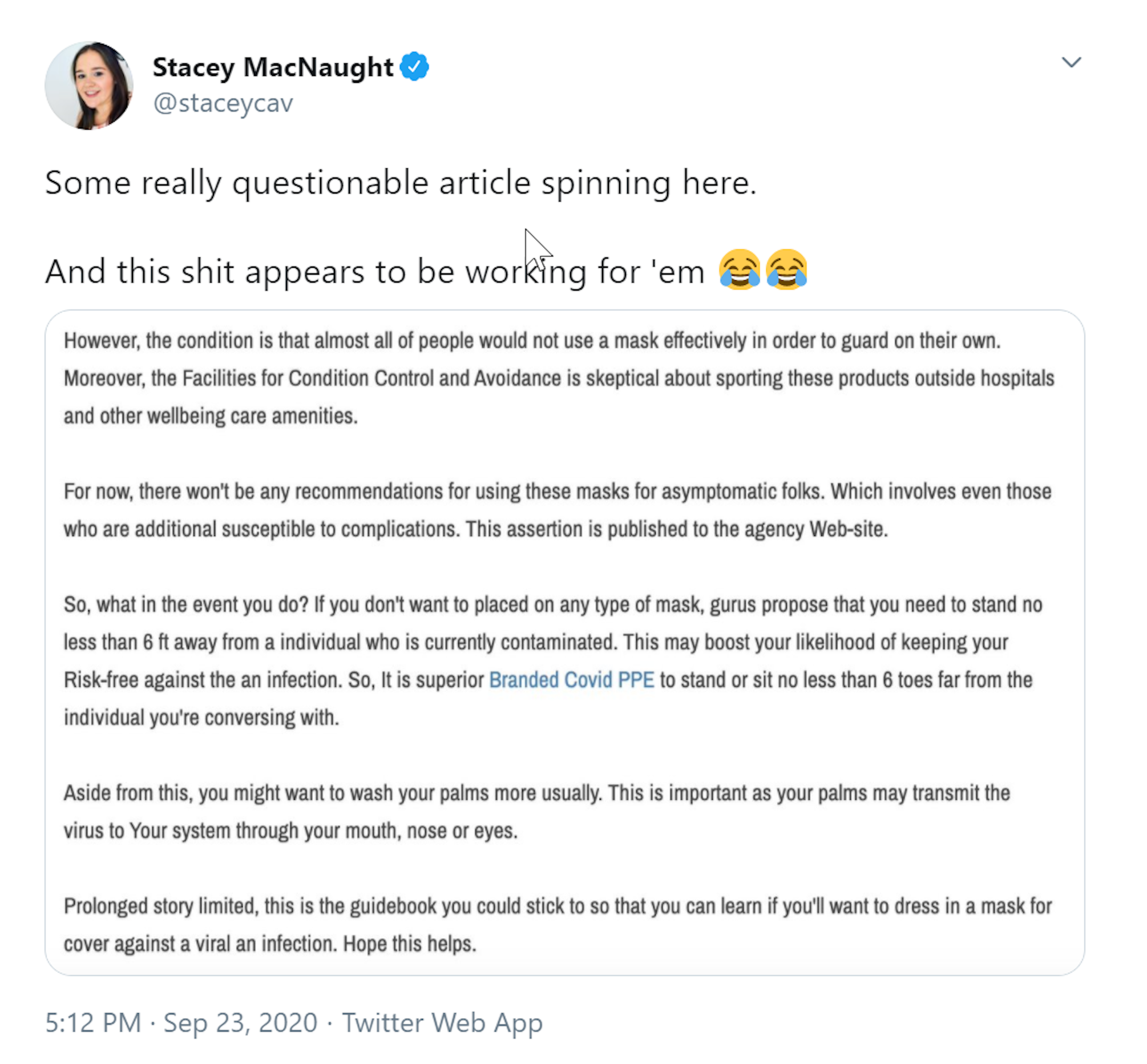1147x1064 pixels.
Task: Click Stacey MacNaught's profile avatar photo
Action: click(x=89, y=85)
